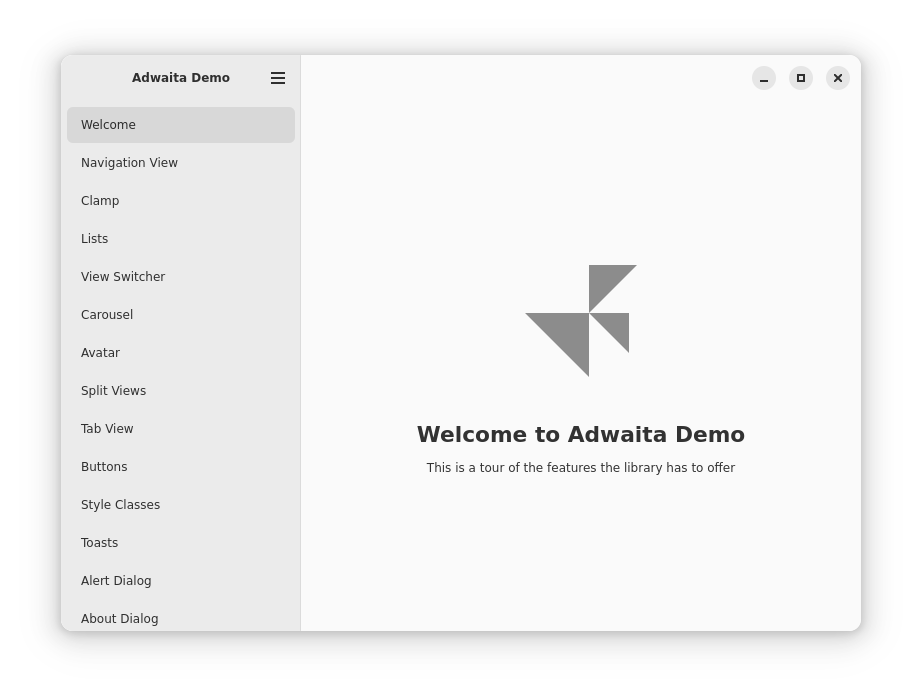Image resolution: width=922 pixels, height=698 pixels.
Task: Click the Adwaita logo image
Action: (581, 320)
